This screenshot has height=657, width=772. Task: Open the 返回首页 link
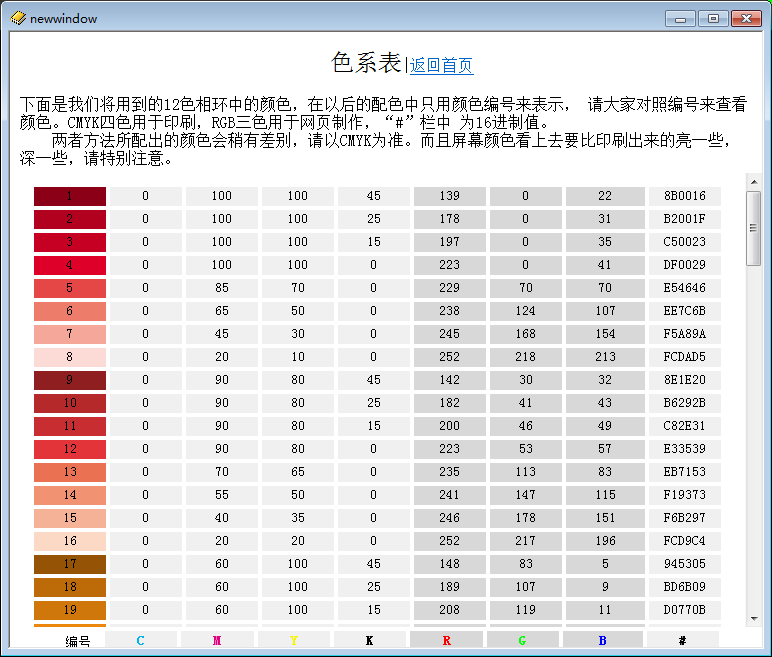point(441,66)
